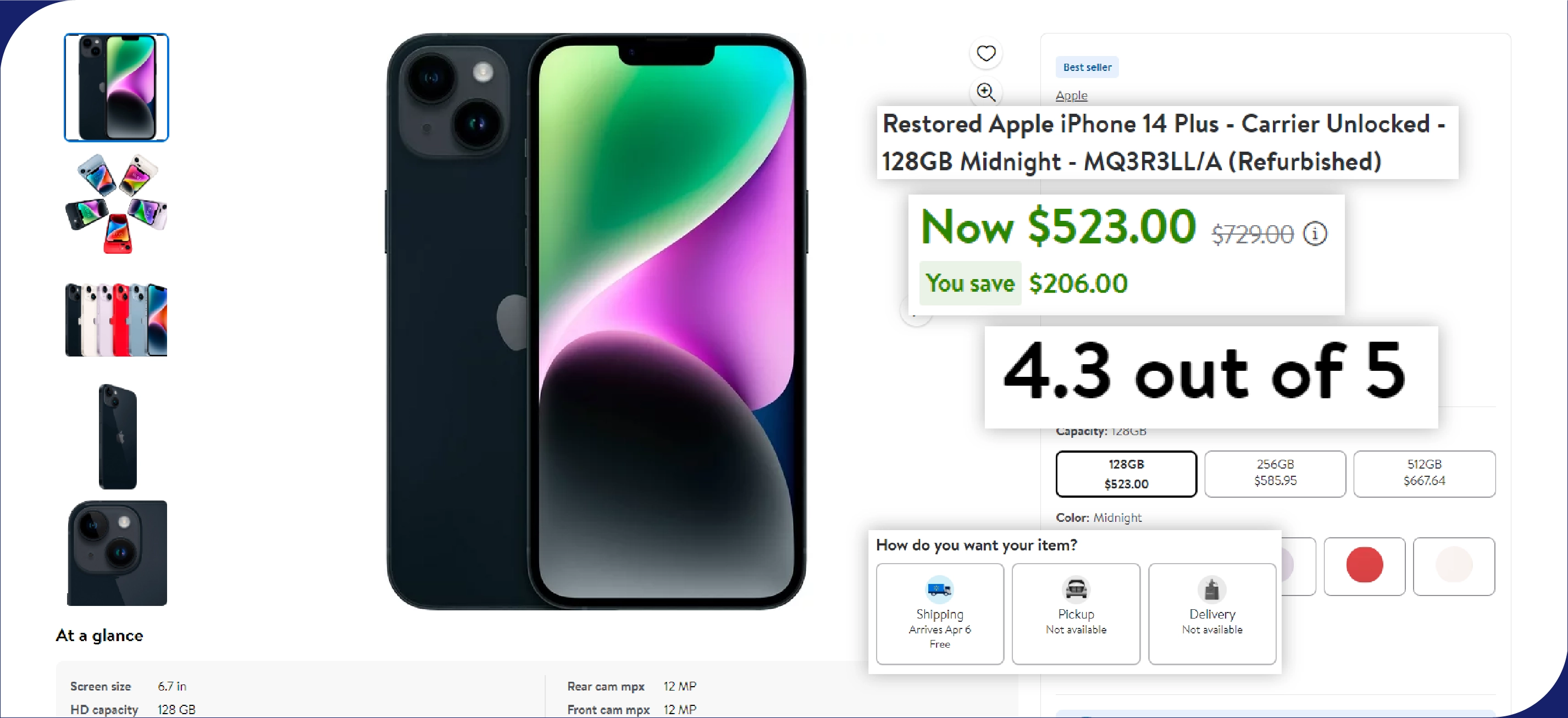Click the Shipping truck icon
Image resolution: width=1568 pixels, height=718 pixels.
(939, 588)
